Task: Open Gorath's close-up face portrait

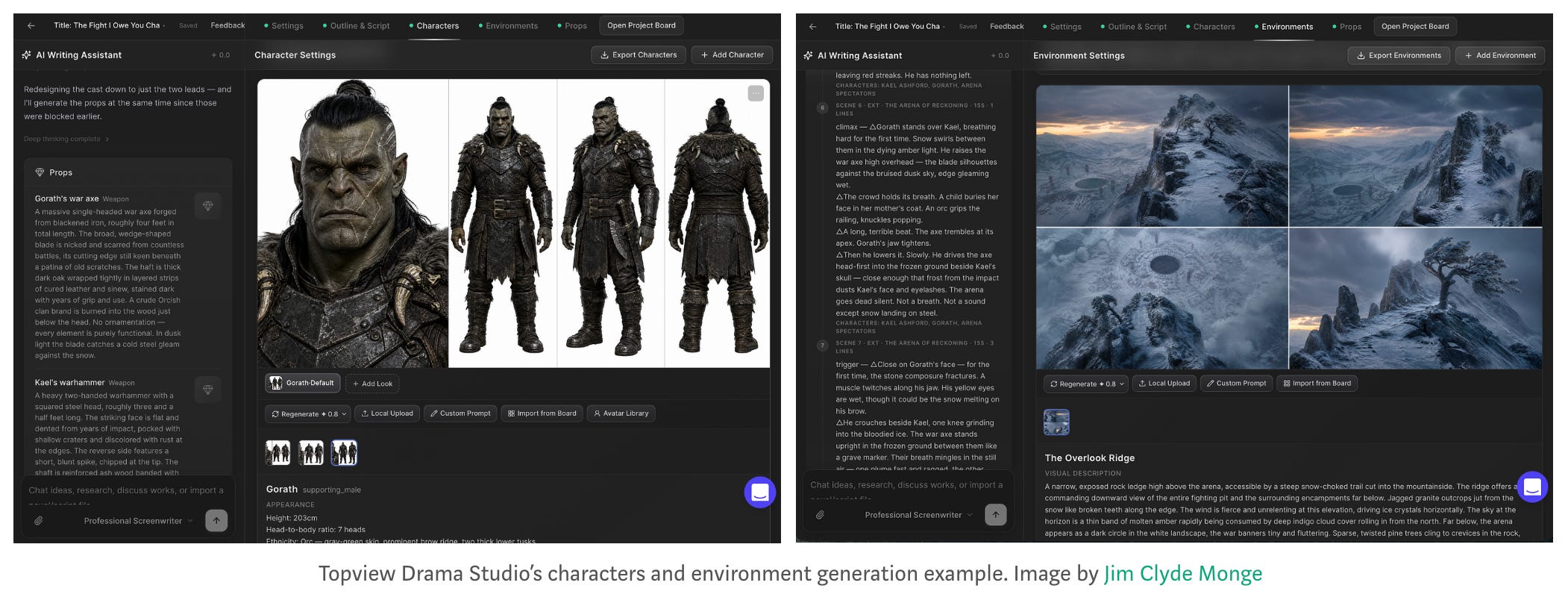Action: click(353, 224)
